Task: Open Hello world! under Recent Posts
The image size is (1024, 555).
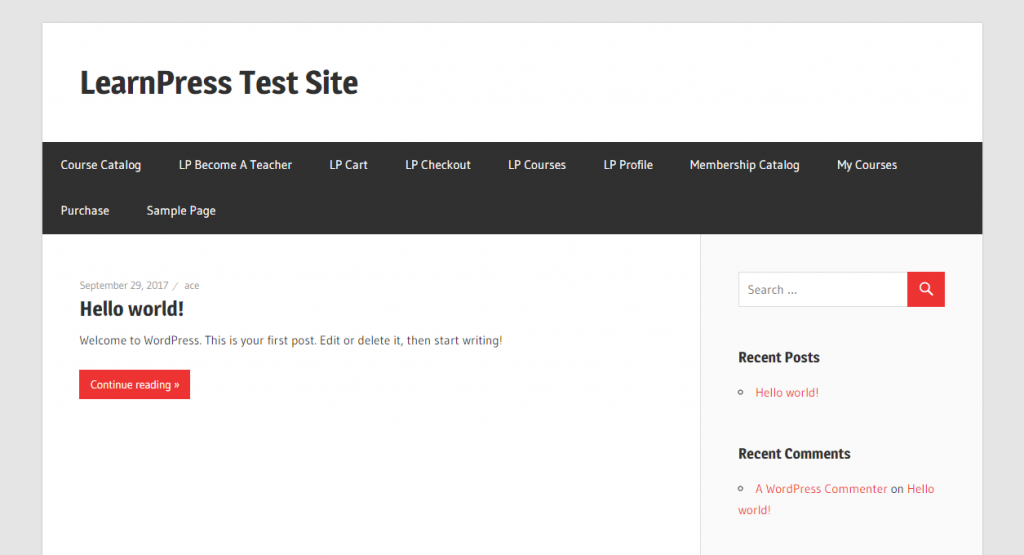Action: (x=787, y=392)
